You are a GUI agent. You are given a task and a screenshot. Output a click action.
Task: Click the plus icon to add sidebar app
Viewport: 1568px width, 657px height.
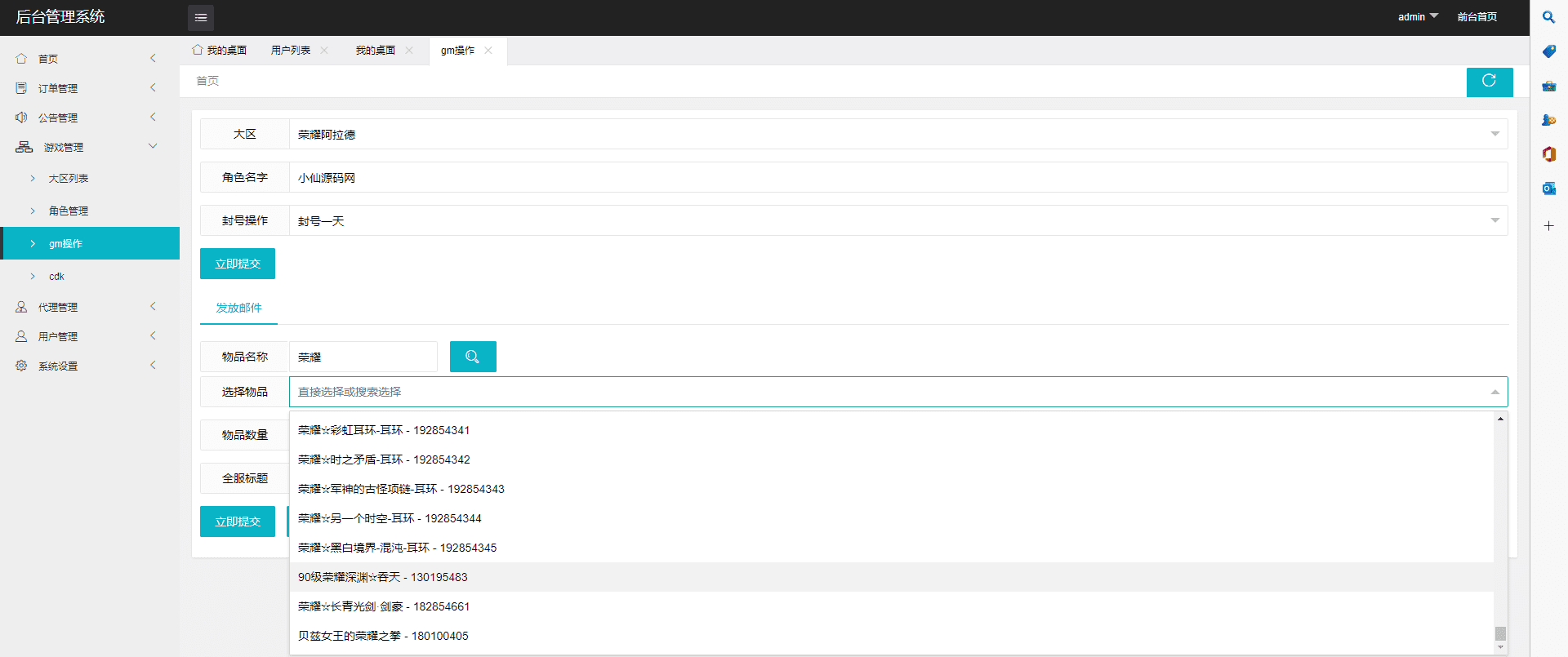point(1548,225)
